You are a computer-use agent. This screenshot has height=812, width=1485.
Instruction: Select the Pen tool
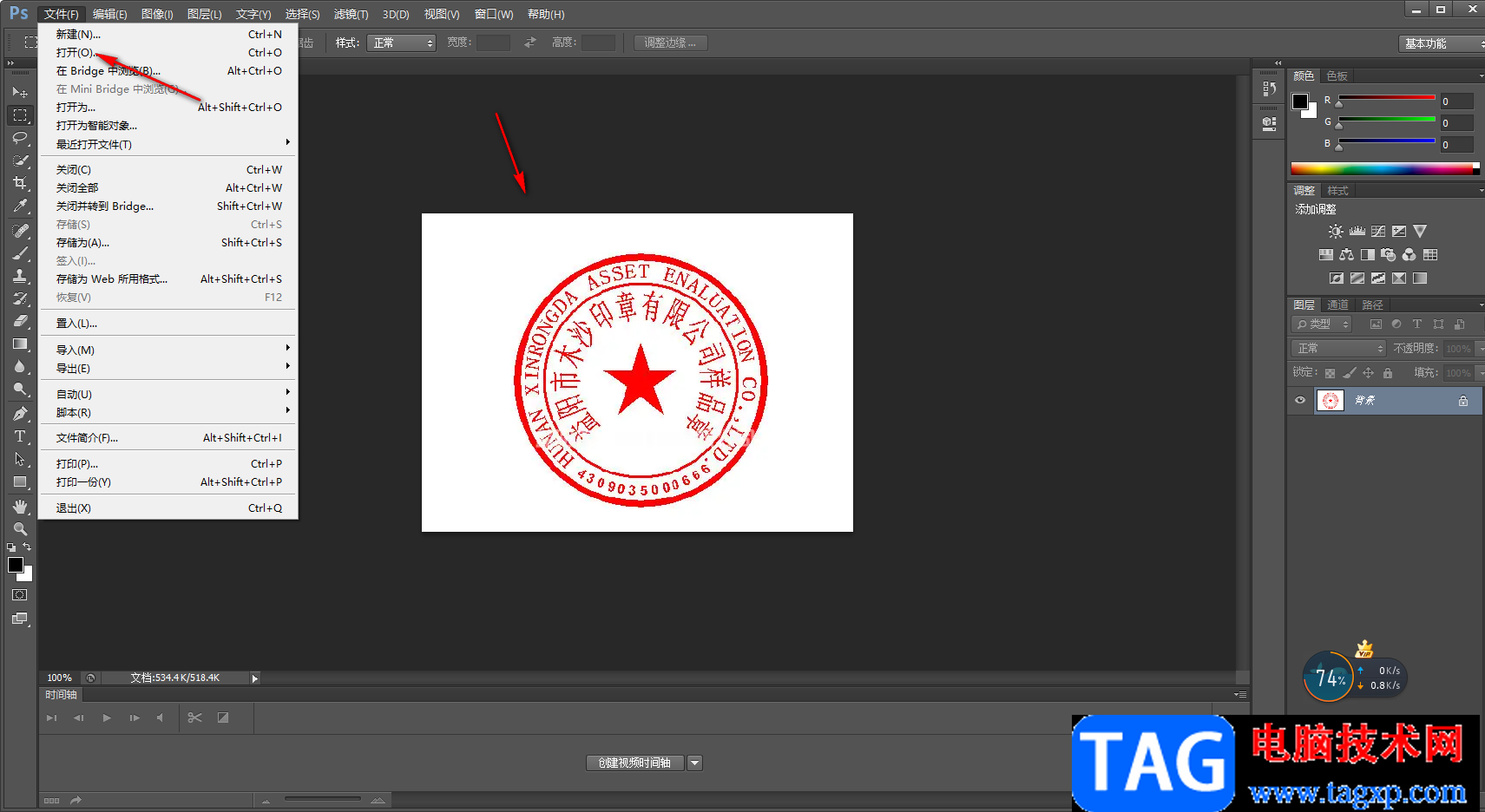click(20, 414)
